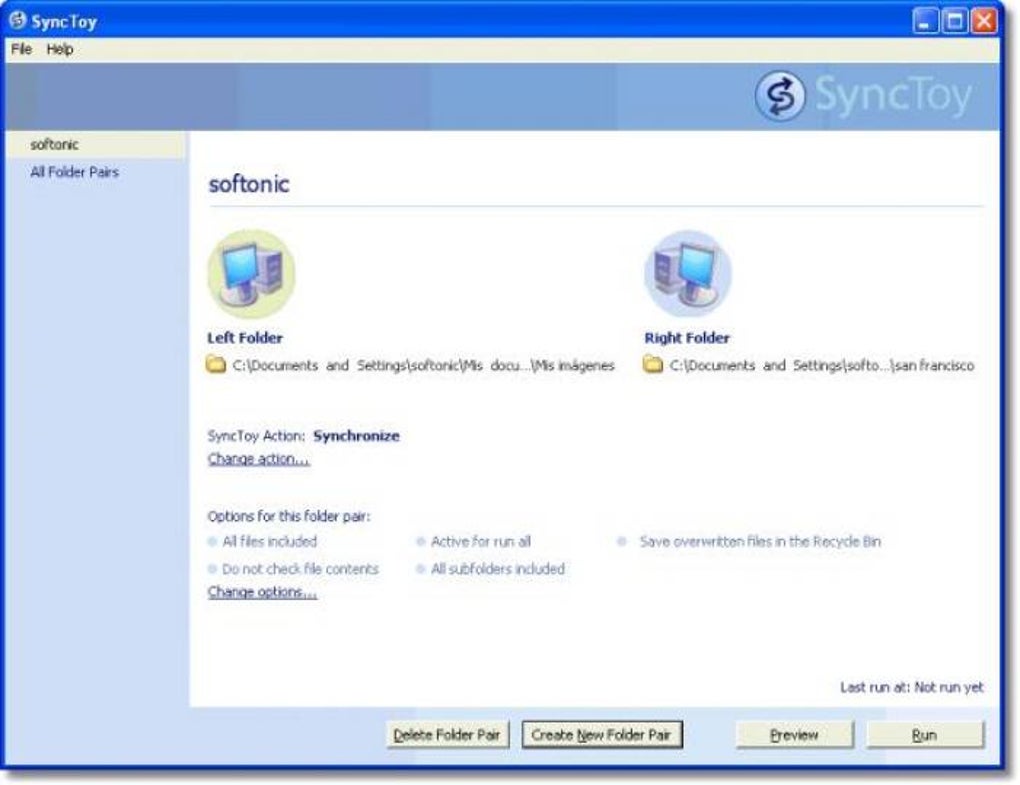Click the right folder path san francisco
The image size is (1020, 785).
pyautogui.click(x=822, y=366)
